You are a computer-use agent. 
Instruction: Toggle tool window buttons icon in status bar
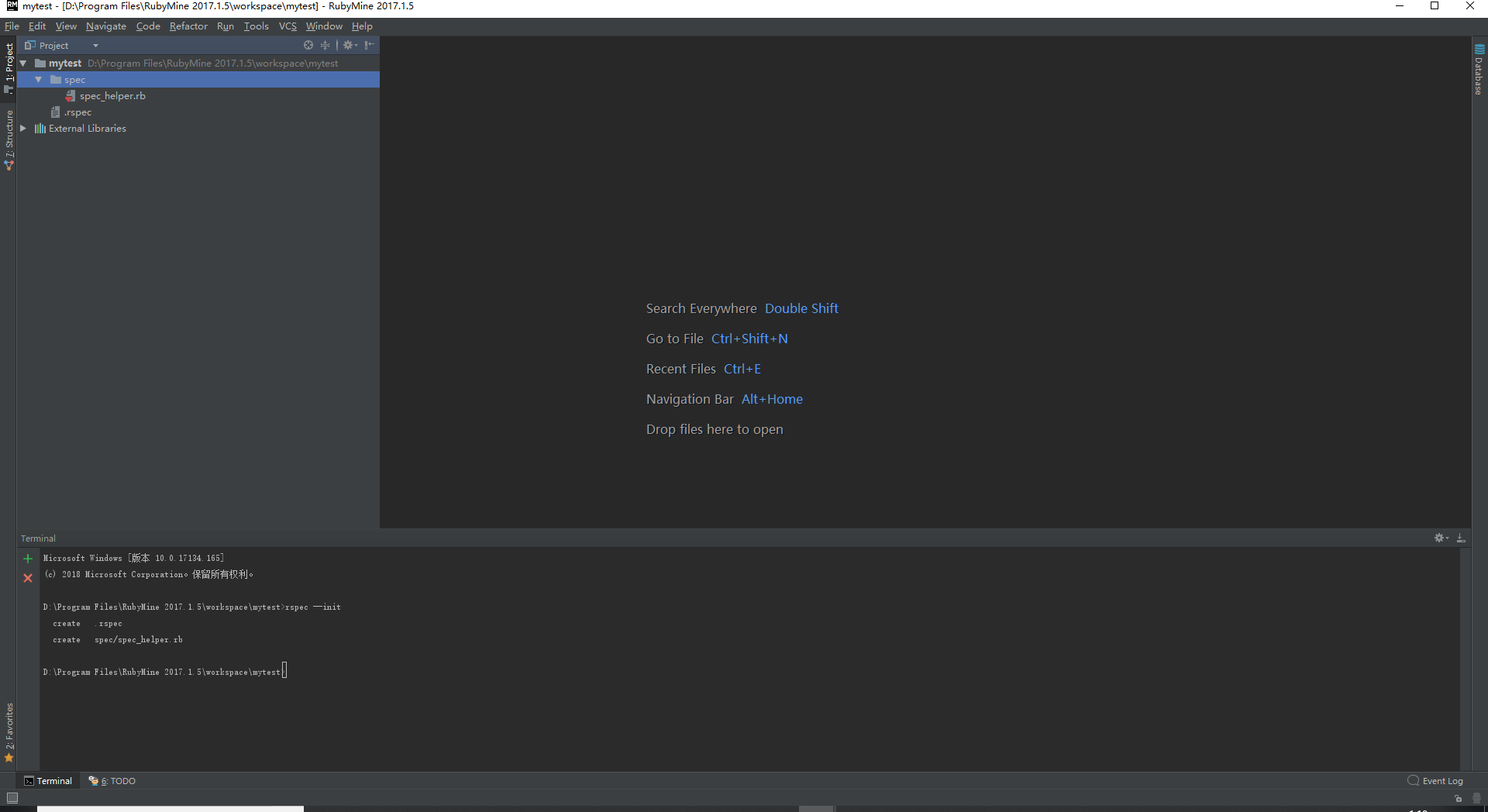tap(12, 797)
